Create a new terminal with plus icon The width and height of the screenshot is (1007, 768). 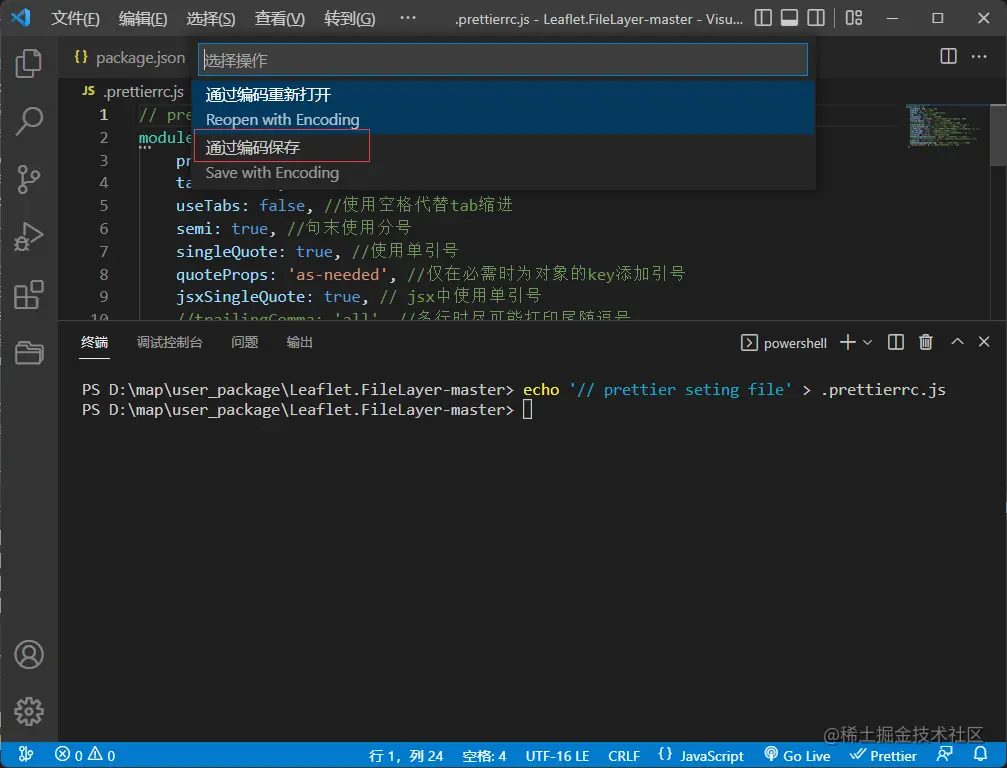(848, 342)
